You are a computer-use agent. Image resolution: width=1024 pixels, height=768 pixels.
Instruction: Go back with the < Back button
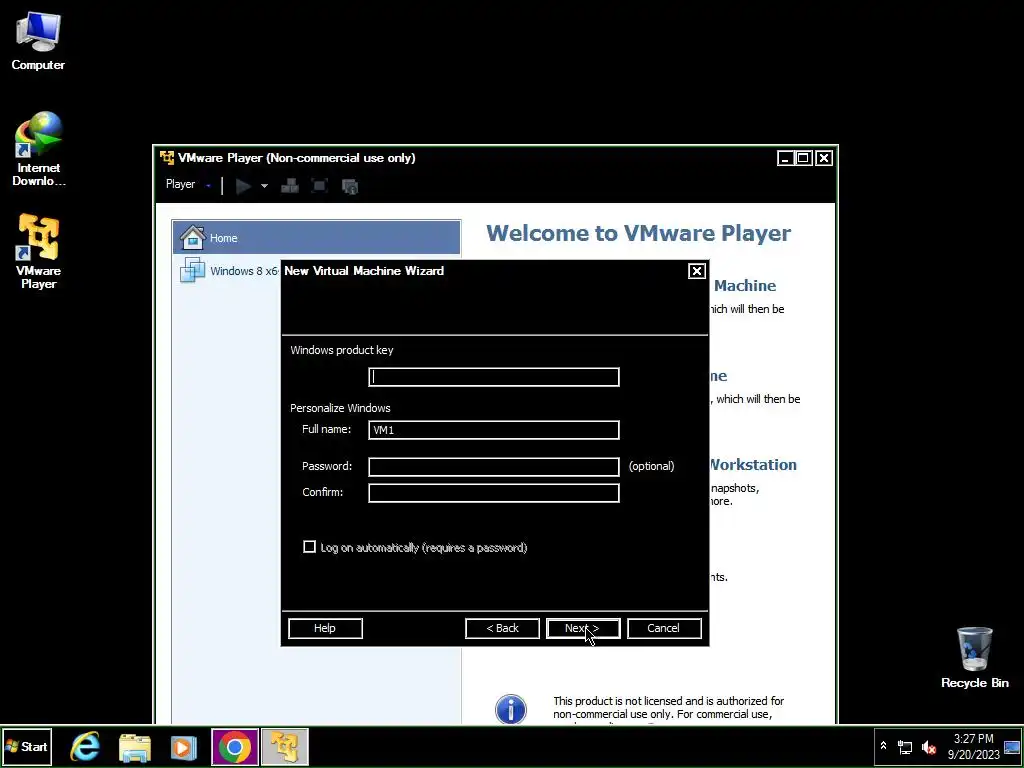click(502, 628)
